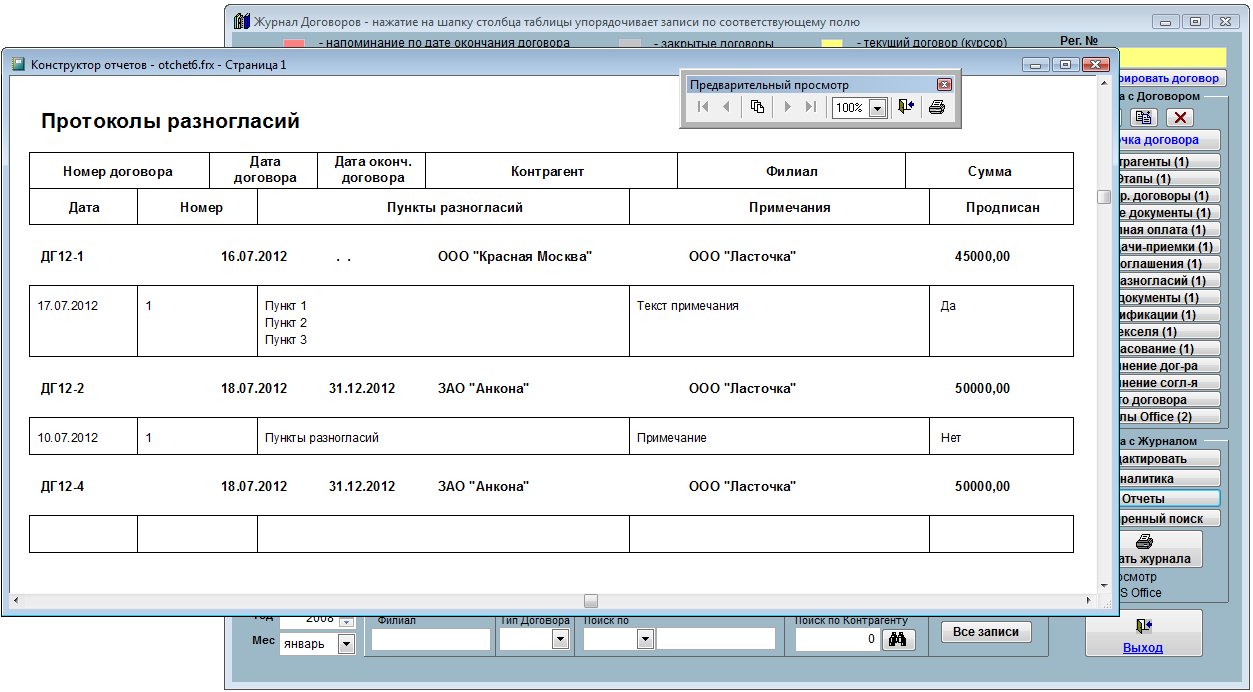Click the report's horizontal scrollbar thumb

point(591,601)
